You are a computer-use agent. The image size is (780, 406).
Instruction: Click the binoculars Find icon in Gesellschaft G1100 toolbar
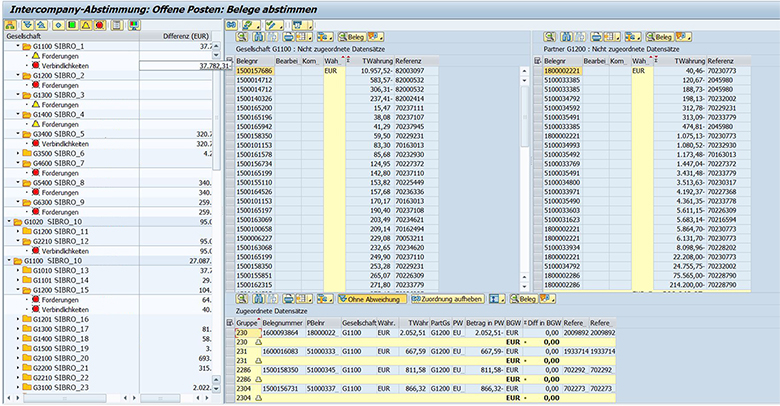point(258,37)
